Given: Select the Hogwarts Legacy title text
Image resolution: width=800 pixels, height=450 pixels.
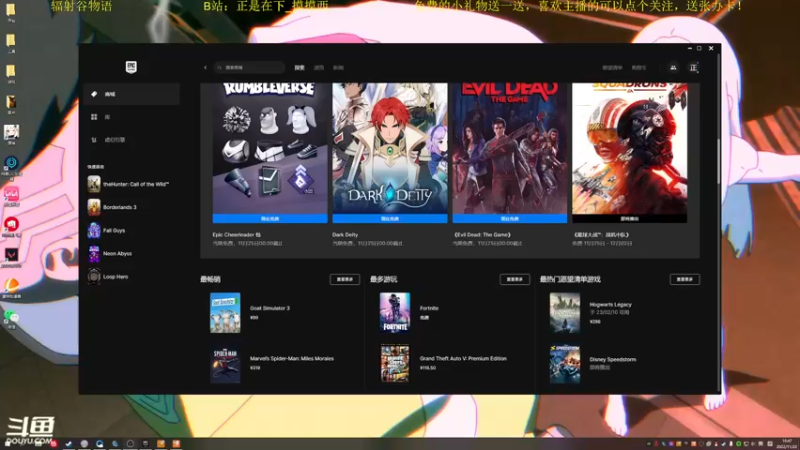Looking at the screenshot, I should tap(610, 305).
